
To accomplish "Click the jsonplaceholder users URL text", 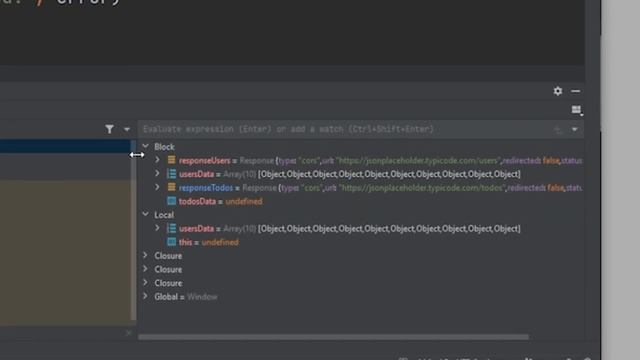I will point(419,160).
